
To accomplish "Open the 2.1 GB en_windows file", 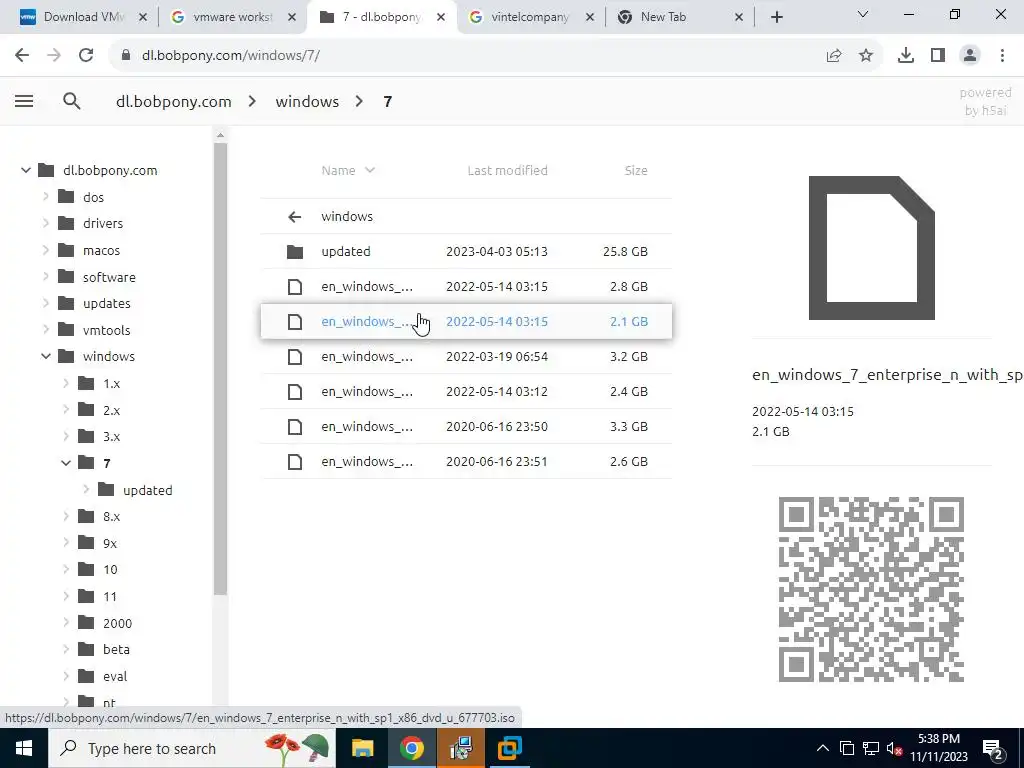I will [466, 321].
